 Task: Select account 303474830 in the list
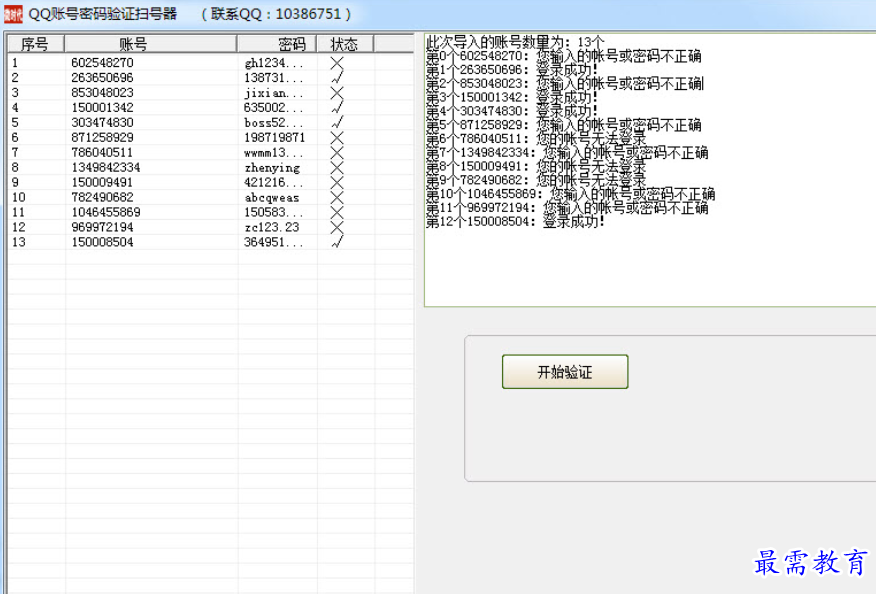102,122
